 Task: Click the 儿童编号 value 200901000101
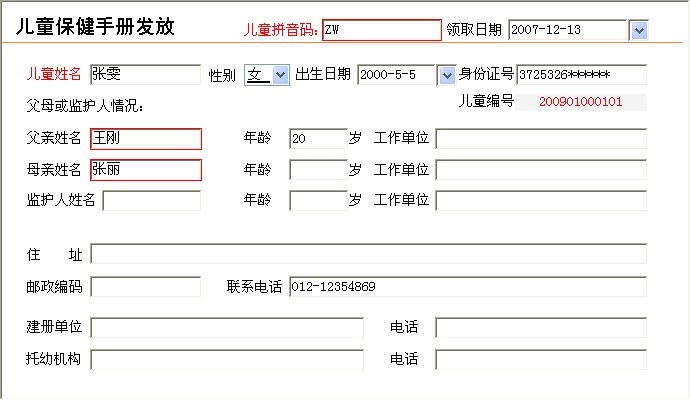coord(580,102)
